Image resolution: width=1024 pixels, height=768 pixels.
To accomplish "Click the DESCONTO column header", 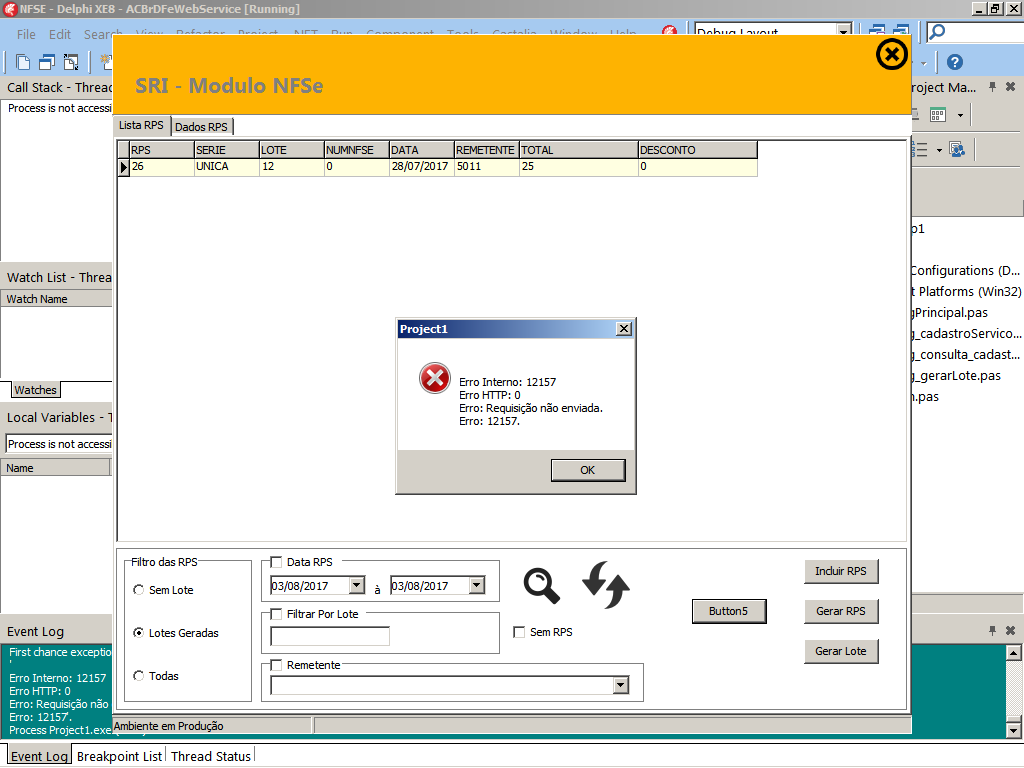I will [x=697, y=150].
